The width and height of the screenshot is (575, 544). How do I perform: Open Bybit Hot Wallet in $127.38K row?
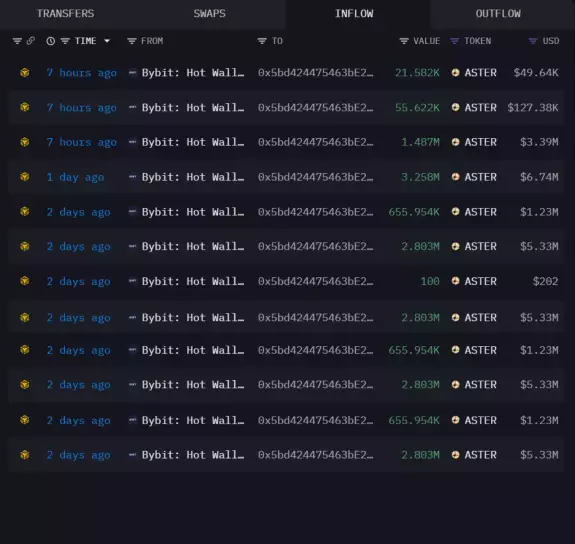click(x=193, y=108)
